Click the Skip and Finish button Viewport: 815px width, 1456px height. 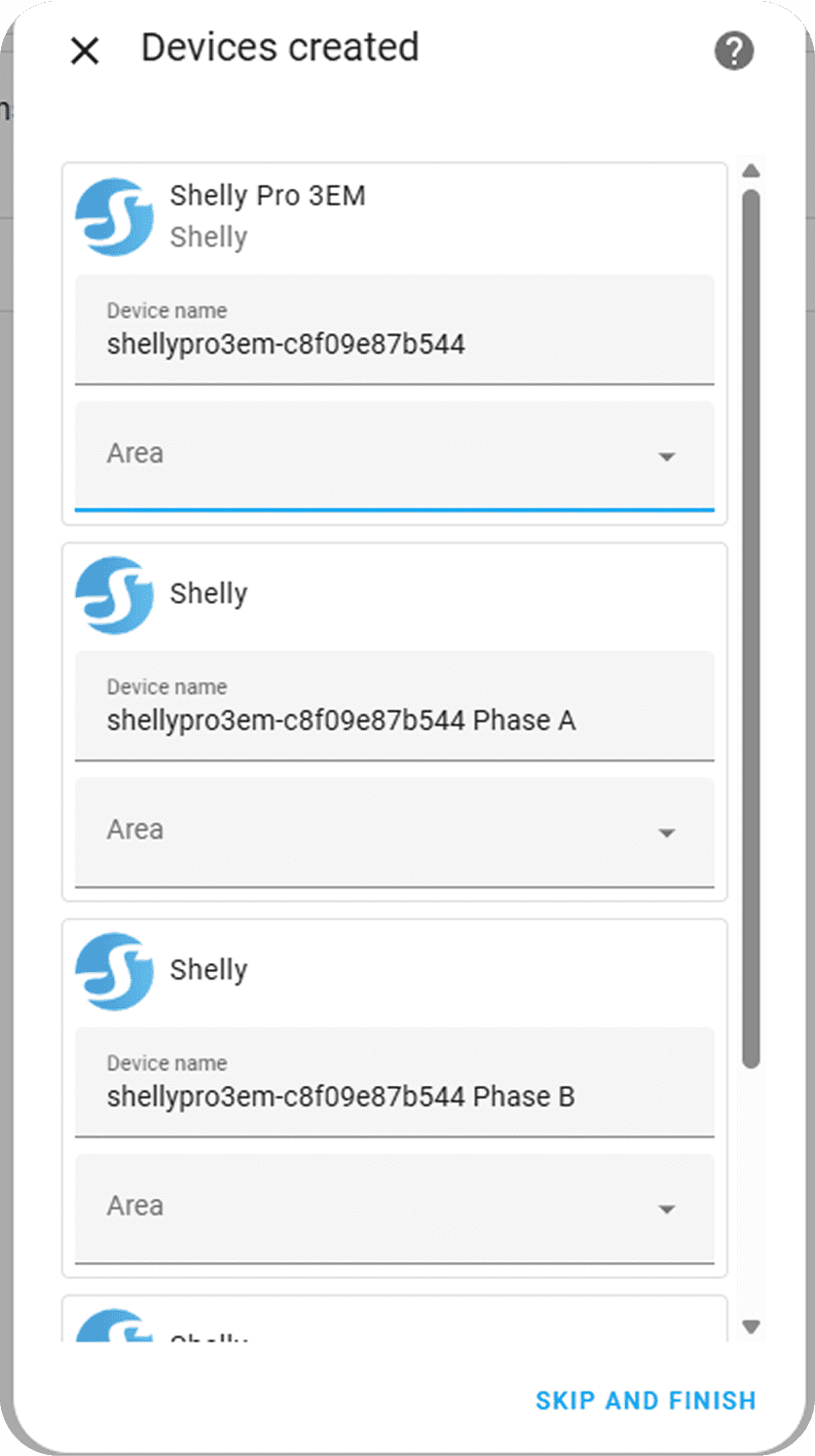coord(646,1400)
